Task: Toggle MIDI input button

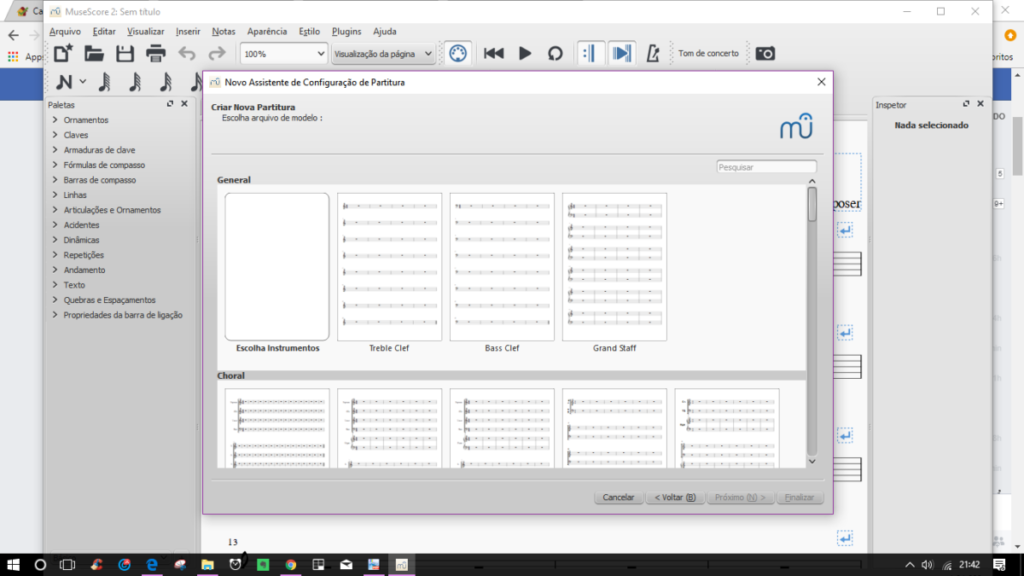Action: 457,53
